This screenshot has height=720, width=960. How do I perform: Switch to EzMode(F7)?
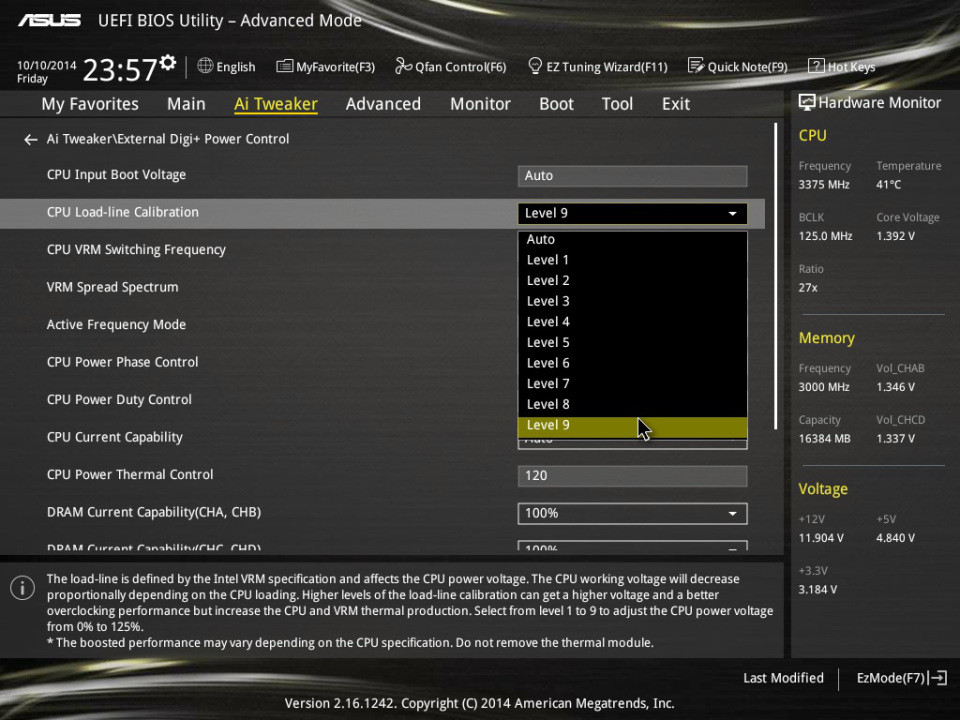click(x=891, y=678)
